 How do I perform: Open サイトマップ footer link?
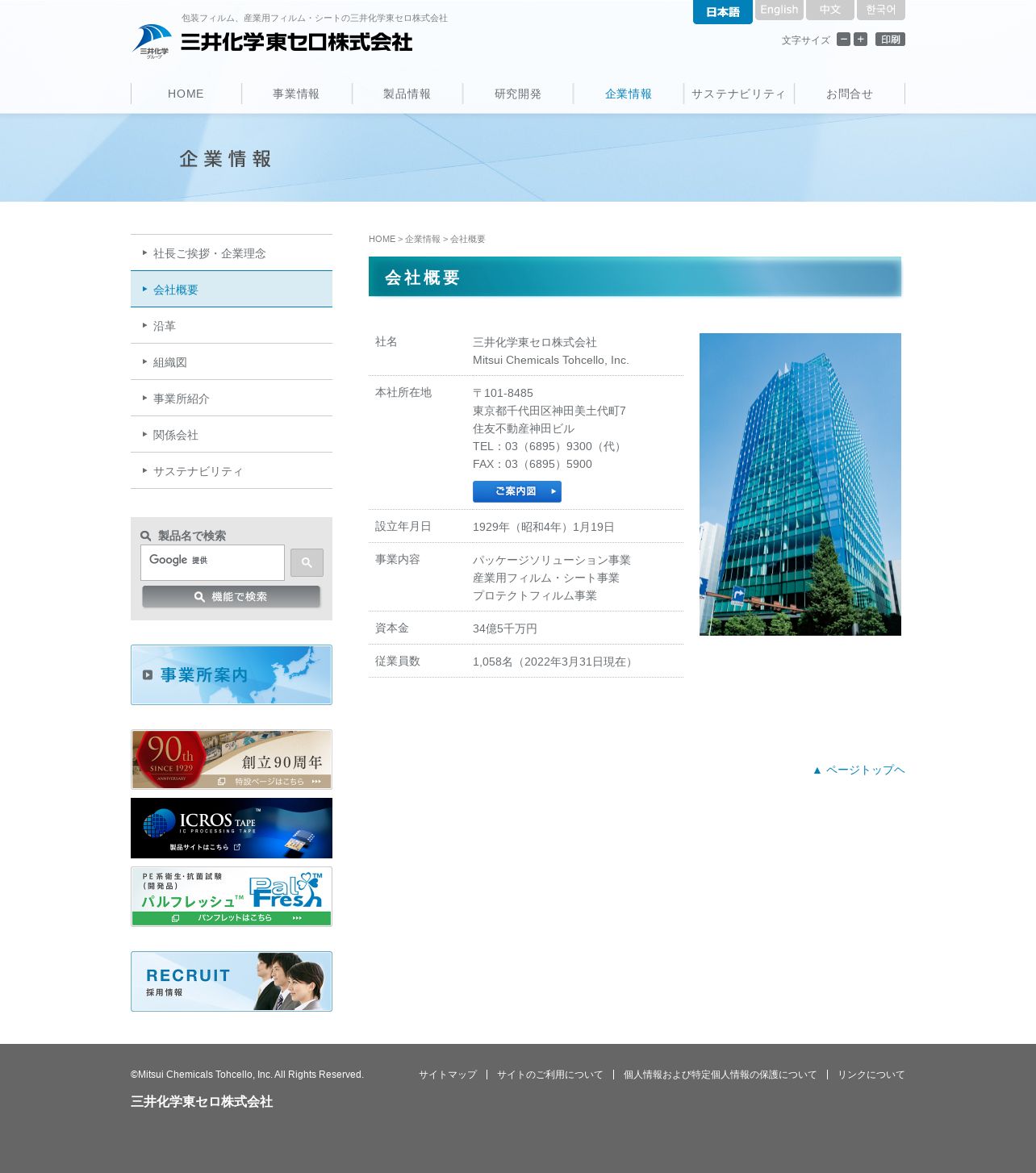tap(448, 1075)
